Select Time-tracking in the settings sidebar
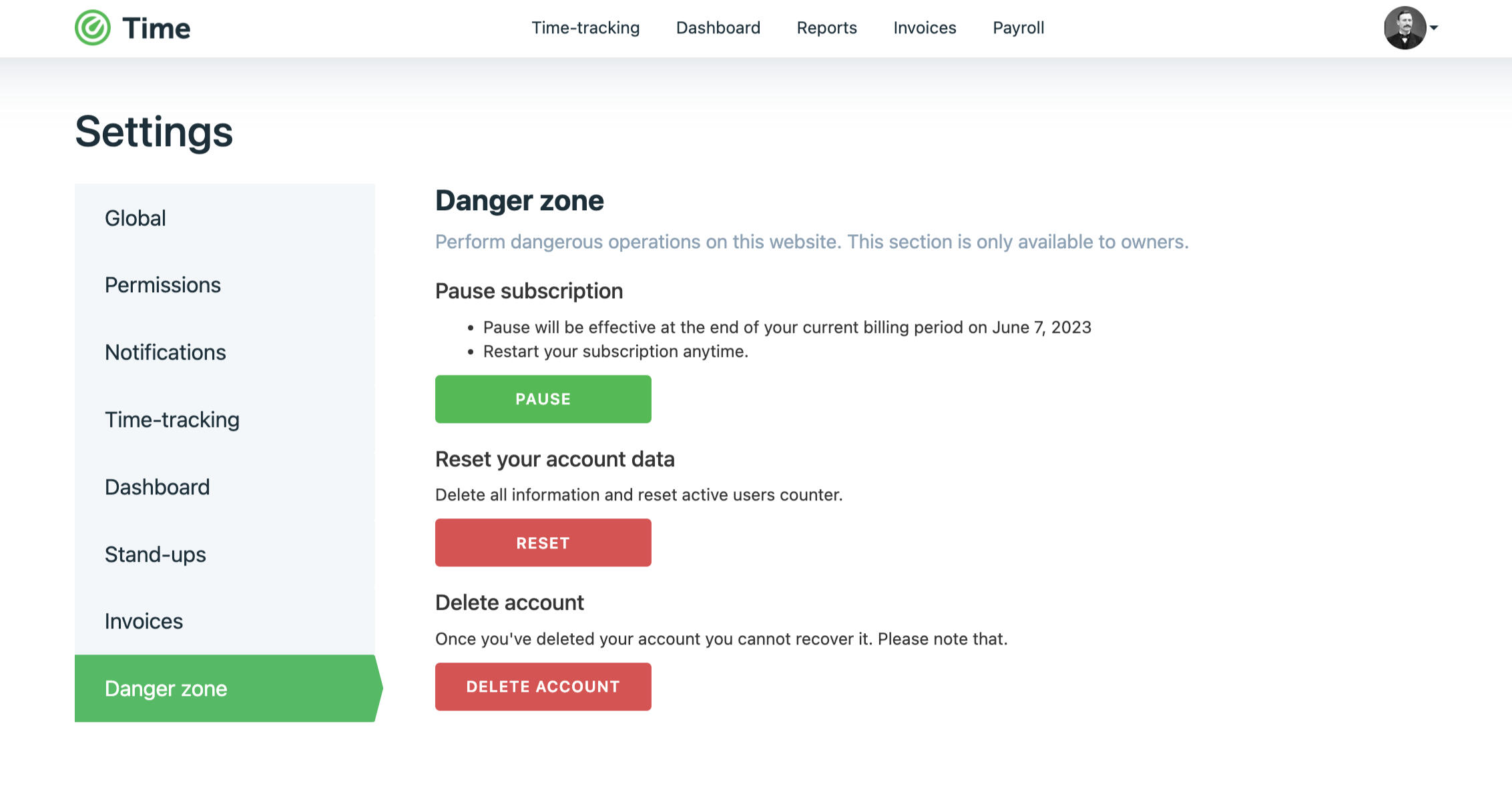The width and height of the screenshot is (1512, 804). (x=172, y=420)
